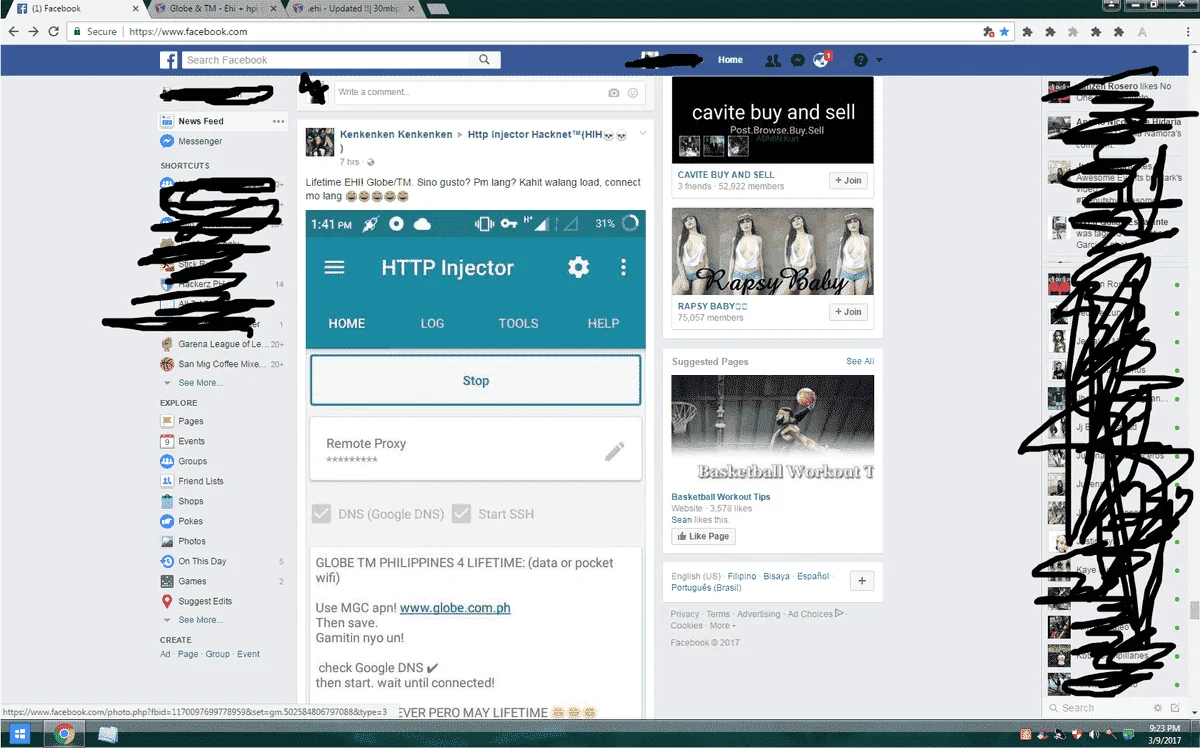Open Shops in the Explore section
The image size is (1200, 750).
191,501
